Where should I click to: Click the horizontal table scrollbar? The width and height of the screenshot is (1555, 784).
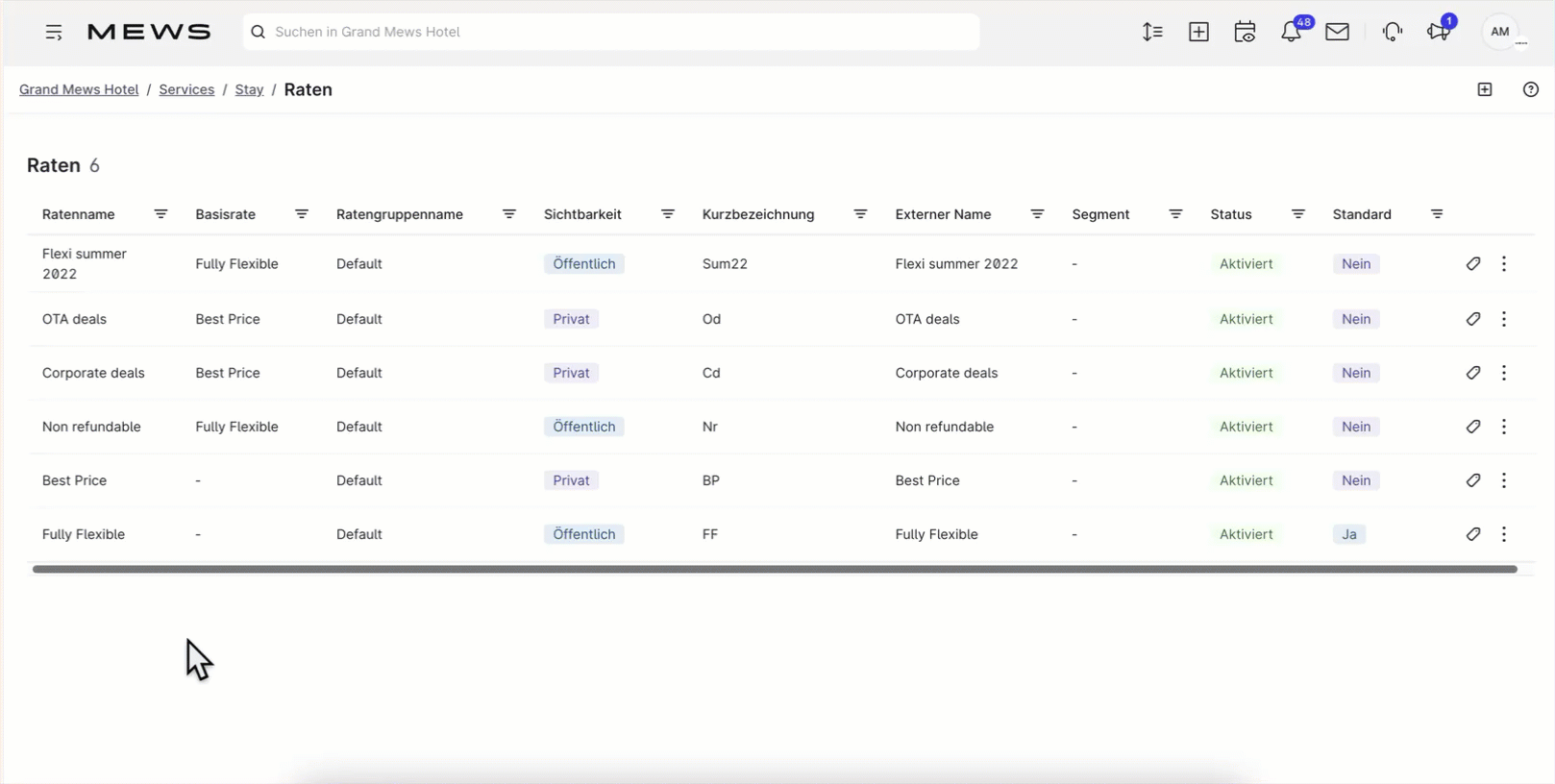[774, 569]
